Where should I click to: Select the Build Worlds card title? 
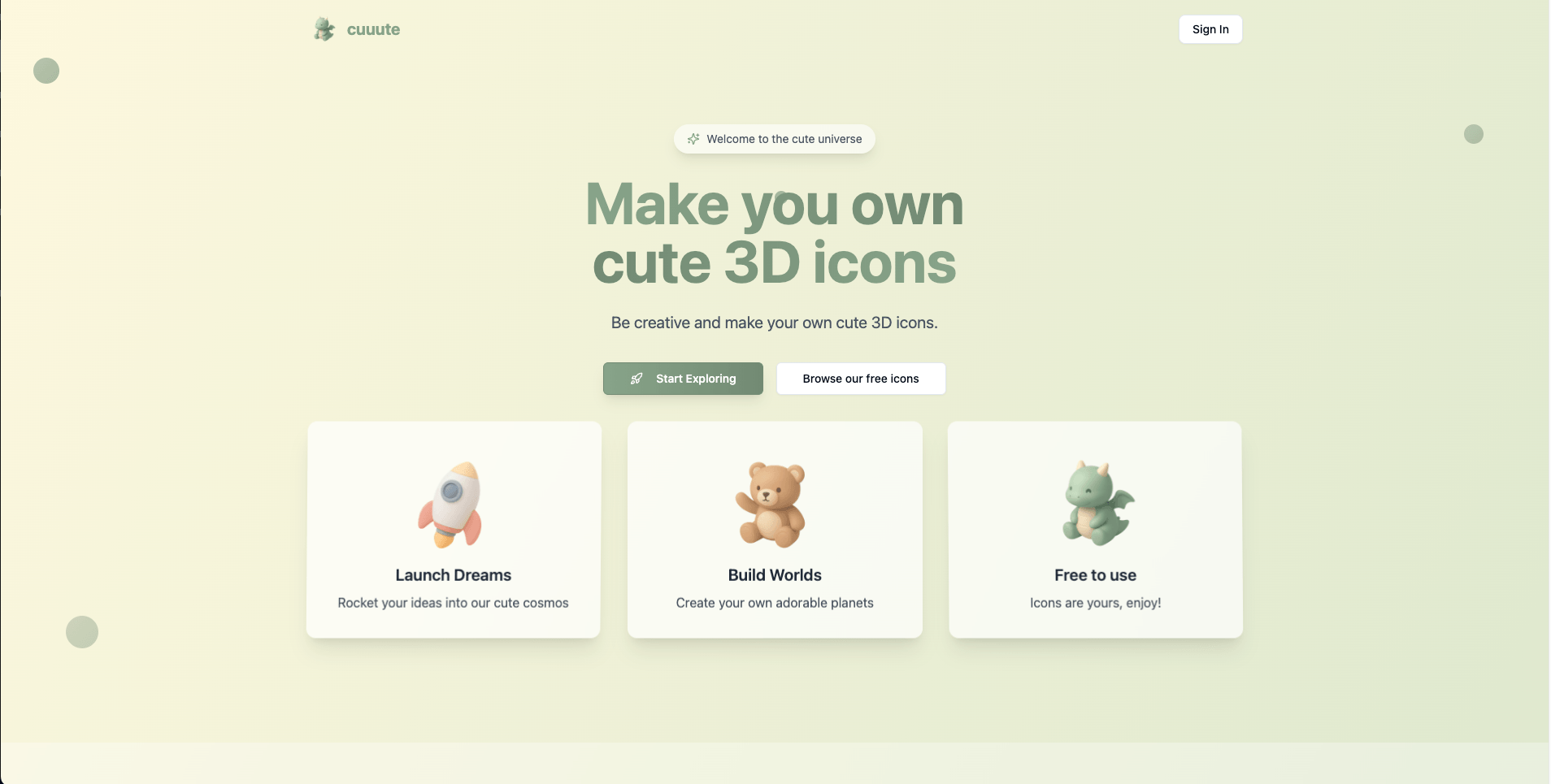tap(775, 575)
